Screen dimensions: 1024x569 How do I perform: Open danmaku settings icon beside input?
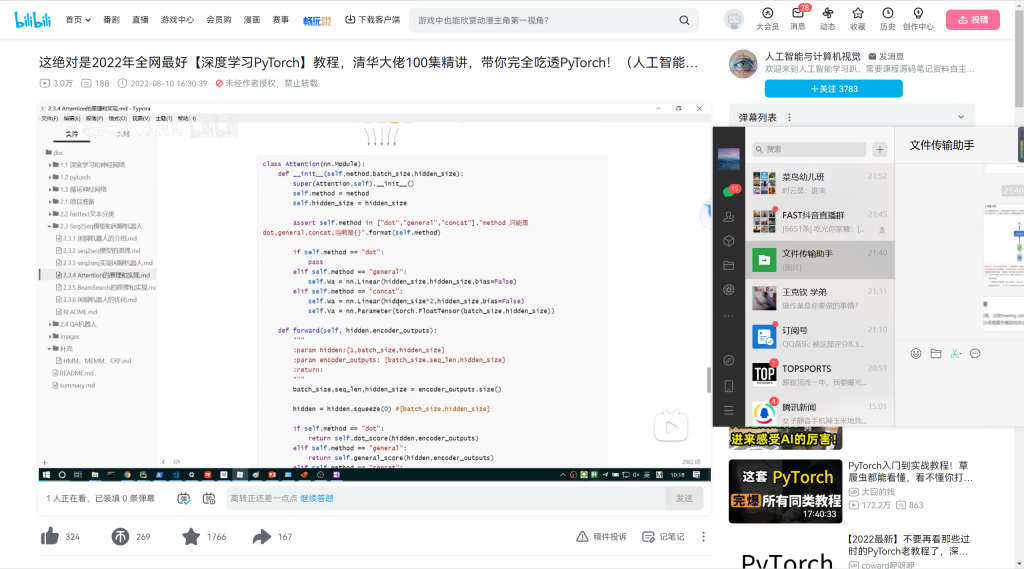[209, 498]
